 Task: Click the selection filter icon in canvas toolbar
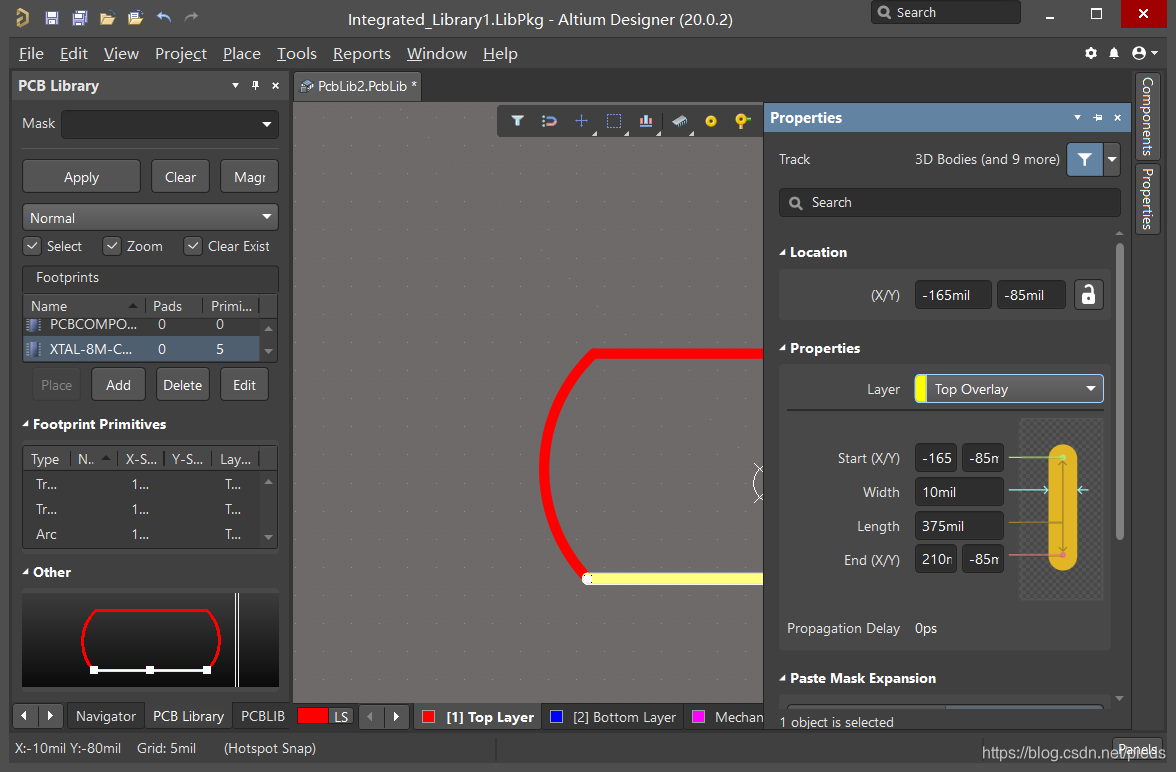pos(517,121)
